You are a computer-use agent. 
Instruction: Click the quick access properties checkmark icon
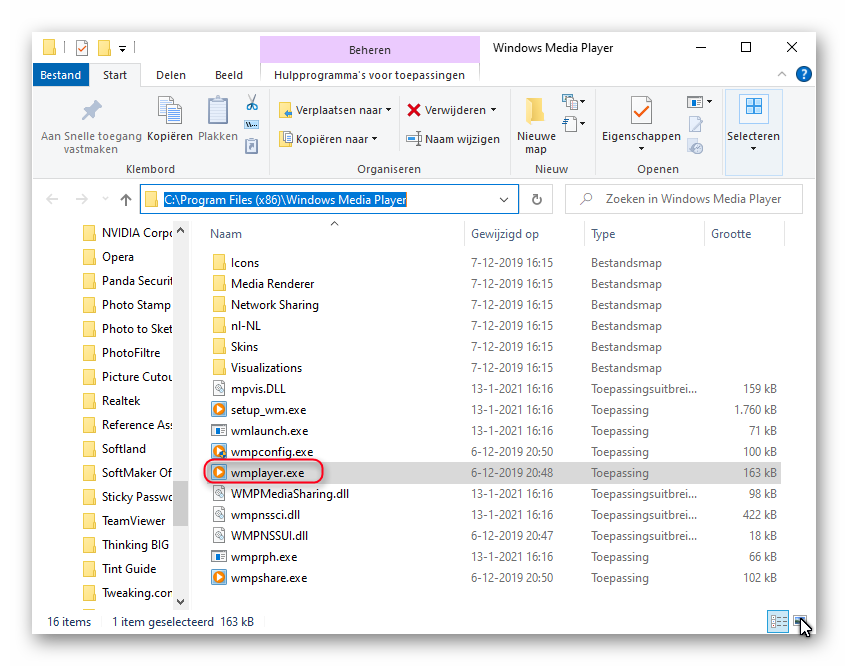pyautogui.click(x=82, y=48)
